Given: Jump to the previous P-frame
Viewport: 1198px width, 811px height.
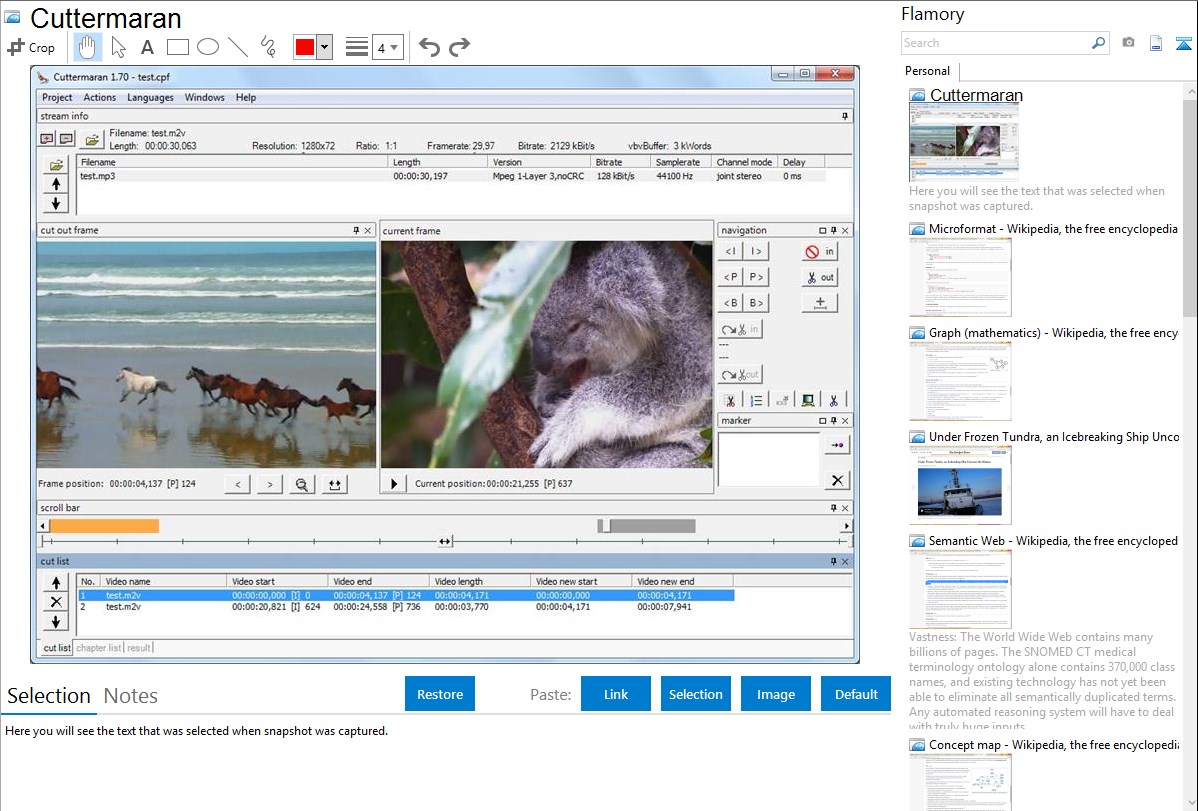Looking at the screenshot, I should coord(730,277).
